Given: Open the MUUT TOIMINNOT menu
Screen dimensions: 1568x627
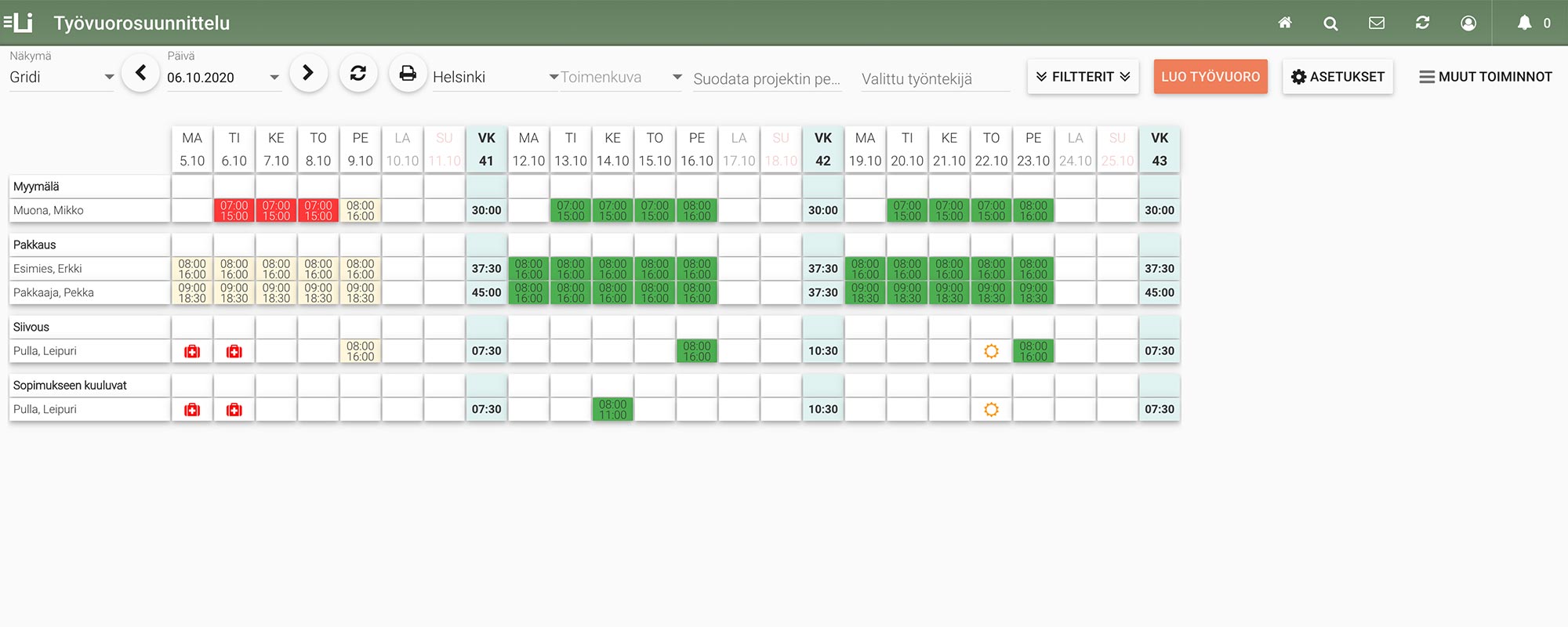Looking at the screenshot, I should pos(1485,77).
